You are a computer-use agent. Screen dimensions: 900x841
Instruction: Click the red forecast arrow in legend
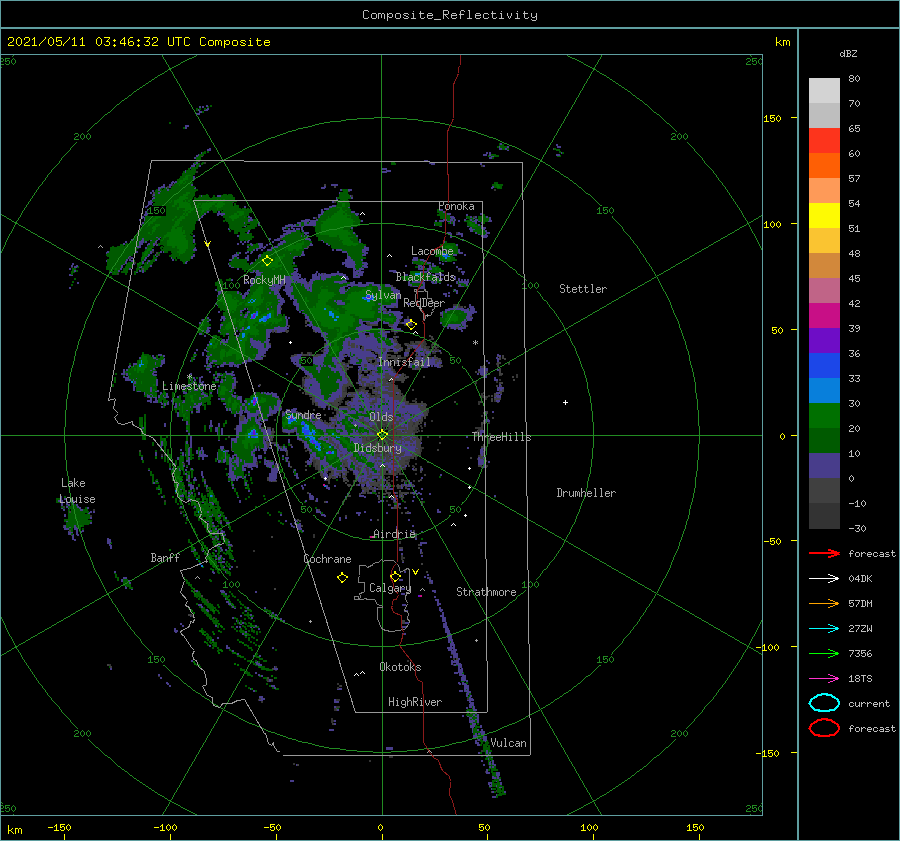(x=824, y=553)
